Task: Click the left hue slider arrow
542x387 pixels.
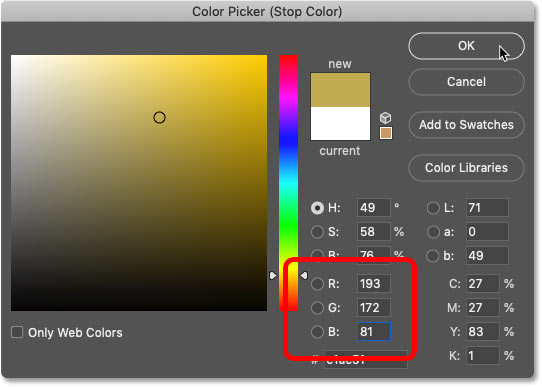Action: [273, 275]
